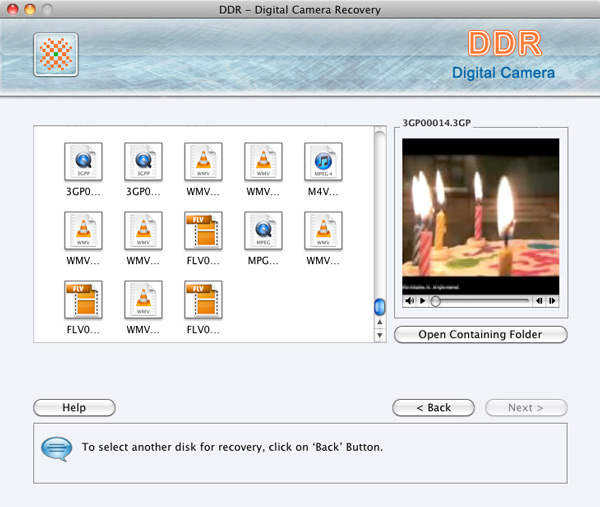Select the first 3GP0 file in the top row

83,161
